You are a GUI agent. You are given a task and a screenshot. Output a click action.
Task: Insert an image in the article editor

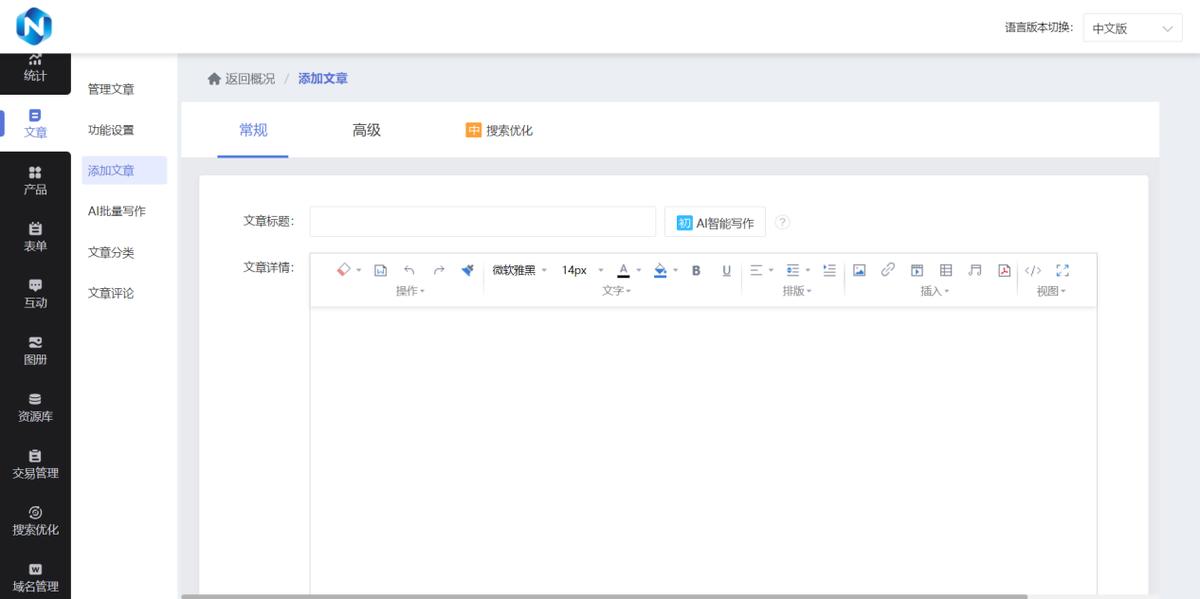(x=859, y=270)
